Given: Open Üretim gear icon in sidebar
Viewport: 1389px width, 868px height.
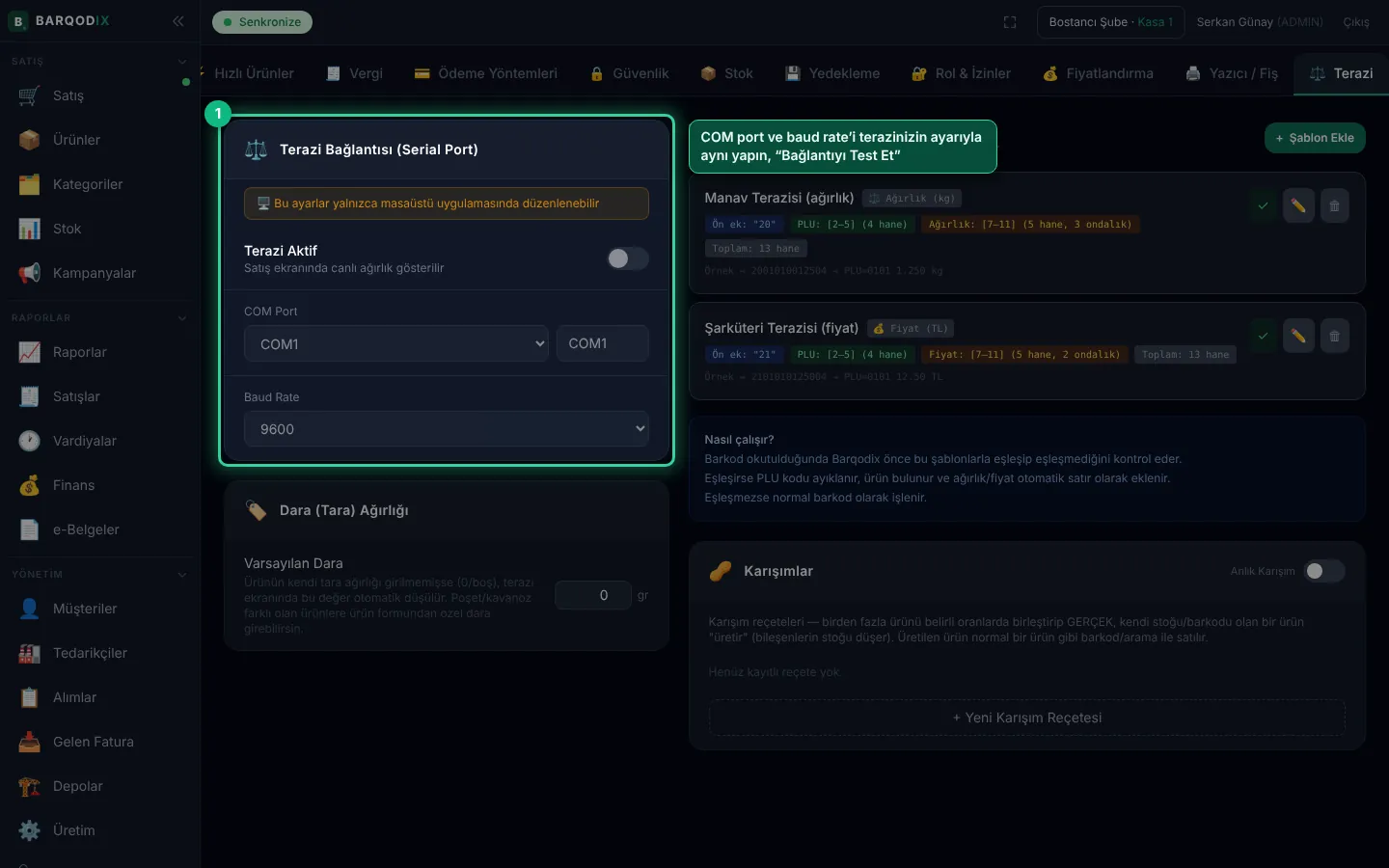Looking at the screenshot, I should [x=30, y=830].
